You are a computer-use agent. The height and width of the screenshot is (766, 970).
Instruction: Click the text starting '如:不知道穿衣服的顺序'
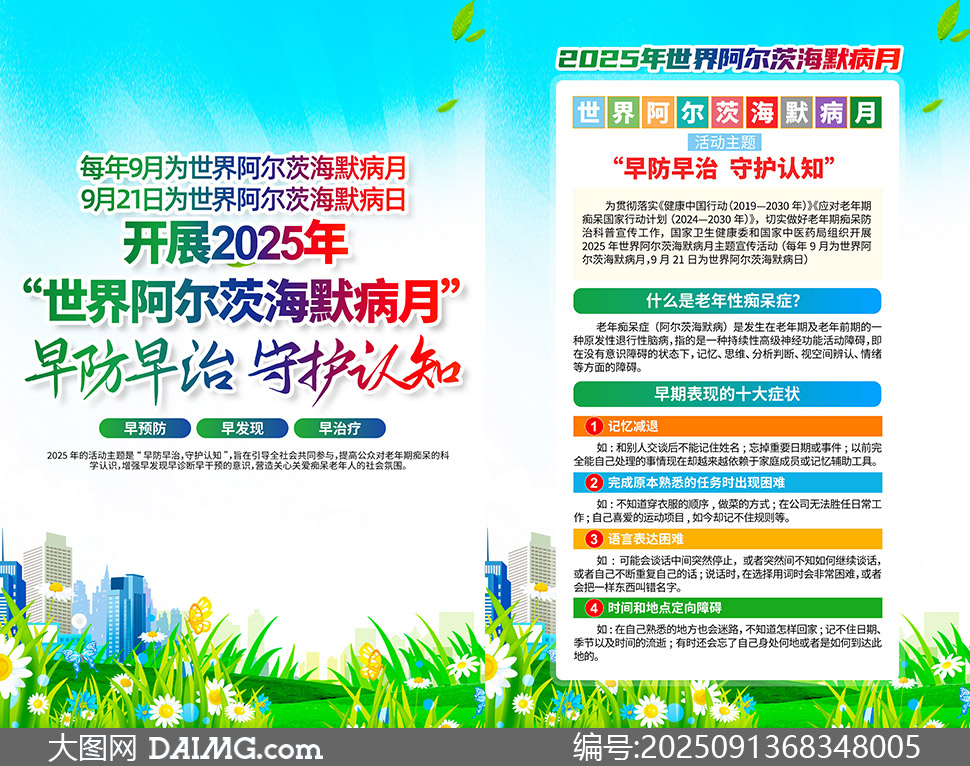point(728,511)
